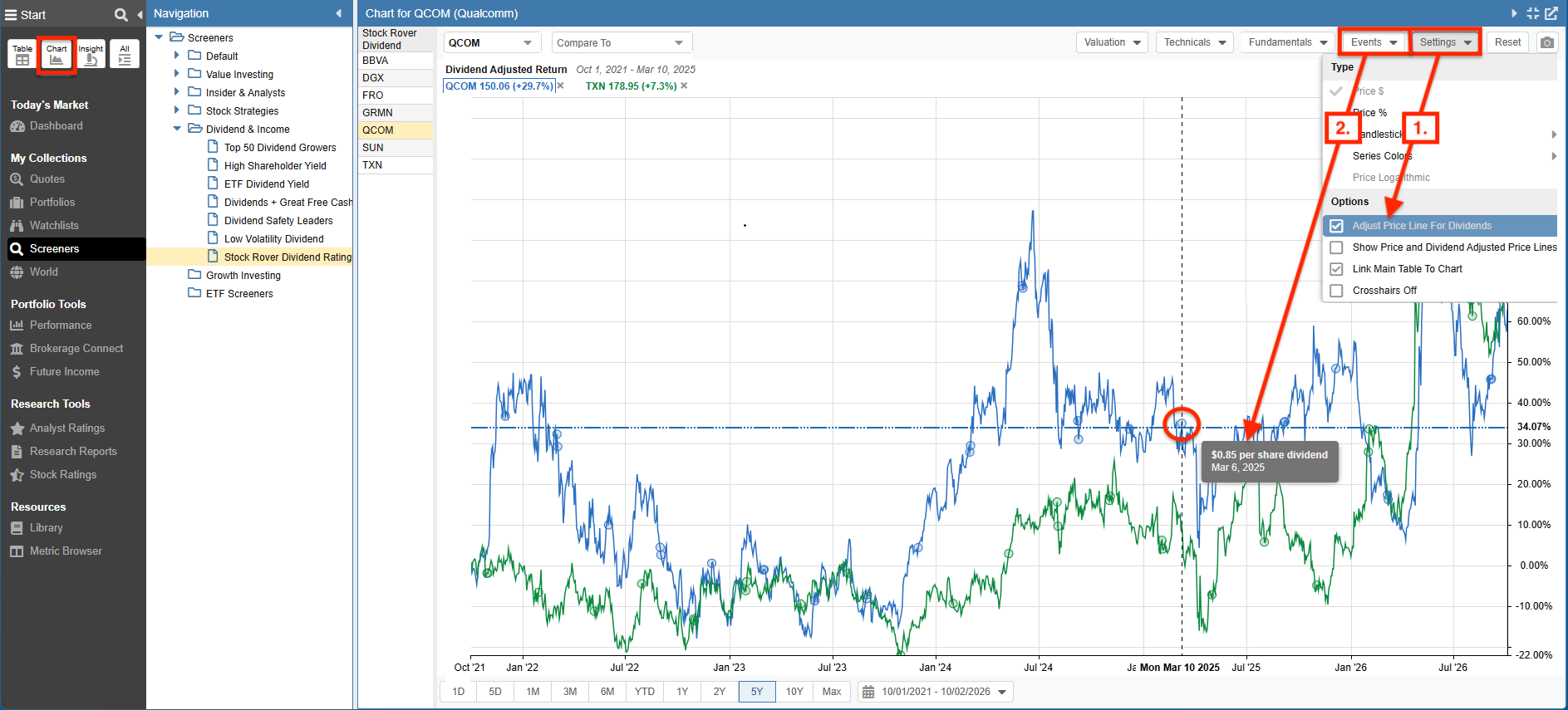The height and width of the screenshot is (710, 1568).
Task: Open Watchlists
Action: (x=54, y=226)
